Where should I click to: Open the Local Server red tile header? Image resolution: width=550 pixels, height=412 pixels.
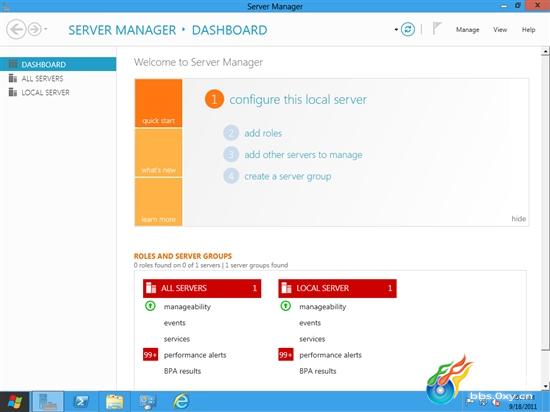337,288
